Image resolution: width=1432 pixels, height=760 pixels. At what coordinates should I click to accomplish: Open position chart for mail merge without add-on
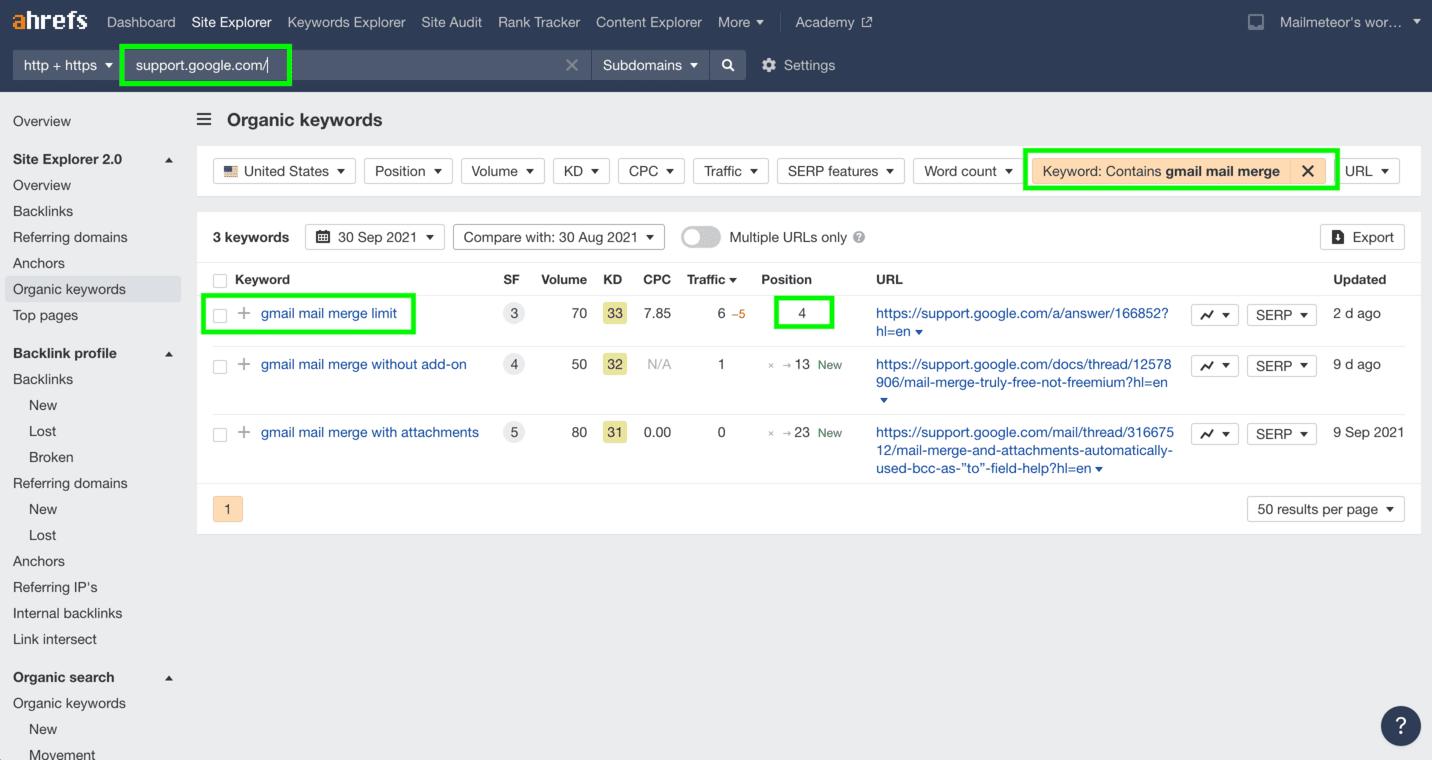tap(1215, 366)
